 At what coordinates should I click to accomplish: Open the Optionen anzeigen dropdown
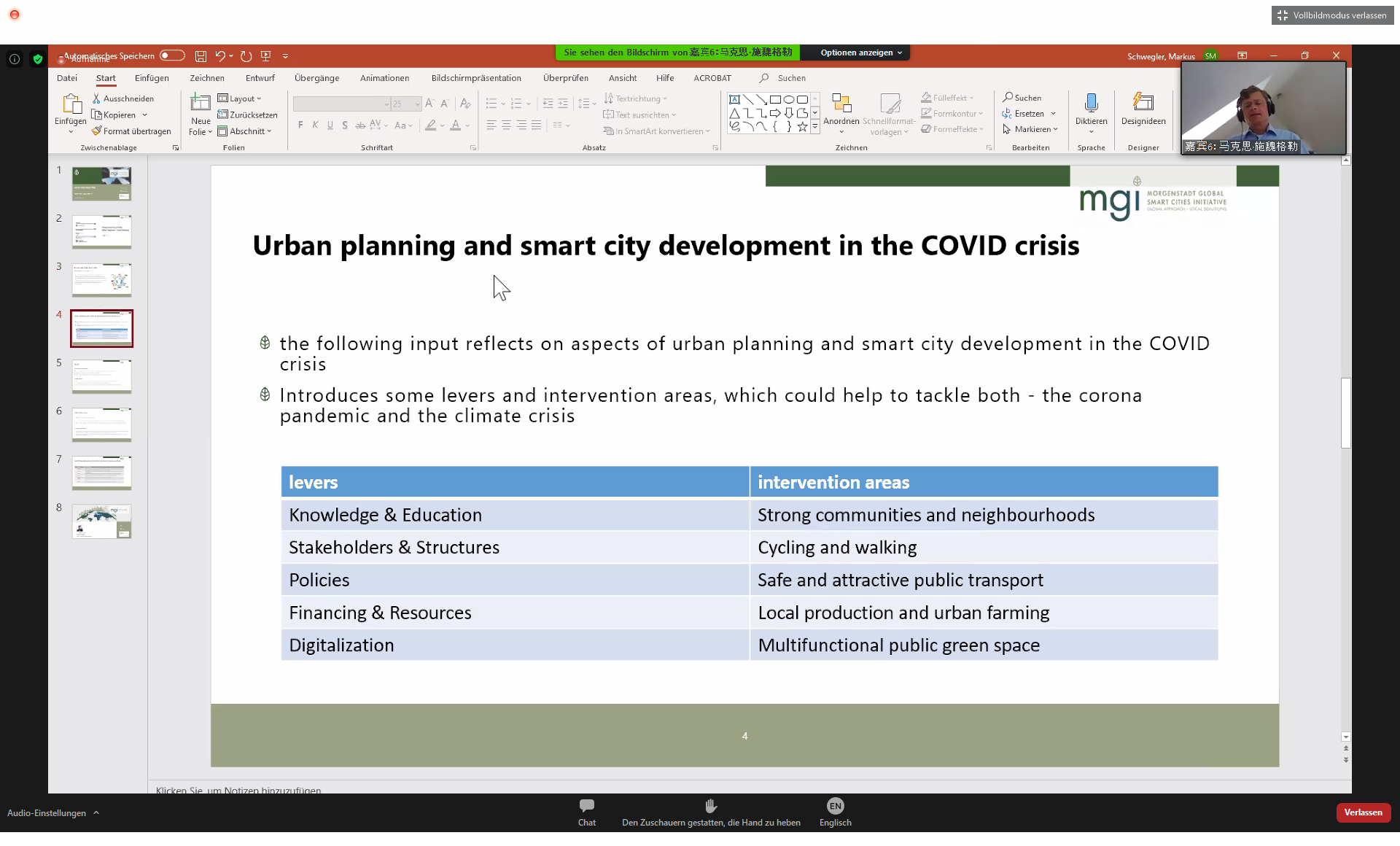click(860, 53)
